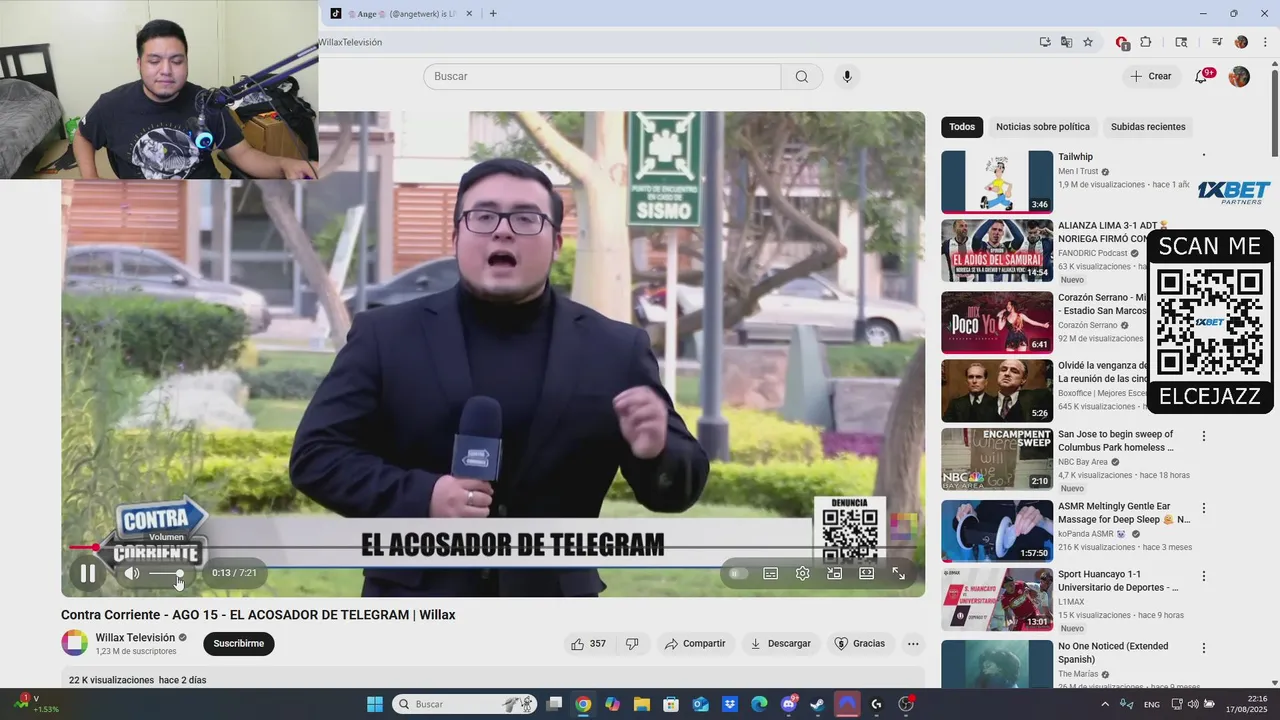Open the Chrome profile avatar
Image resolution: width=1280 pixels, height=720 pixels.
(1241, 42)
